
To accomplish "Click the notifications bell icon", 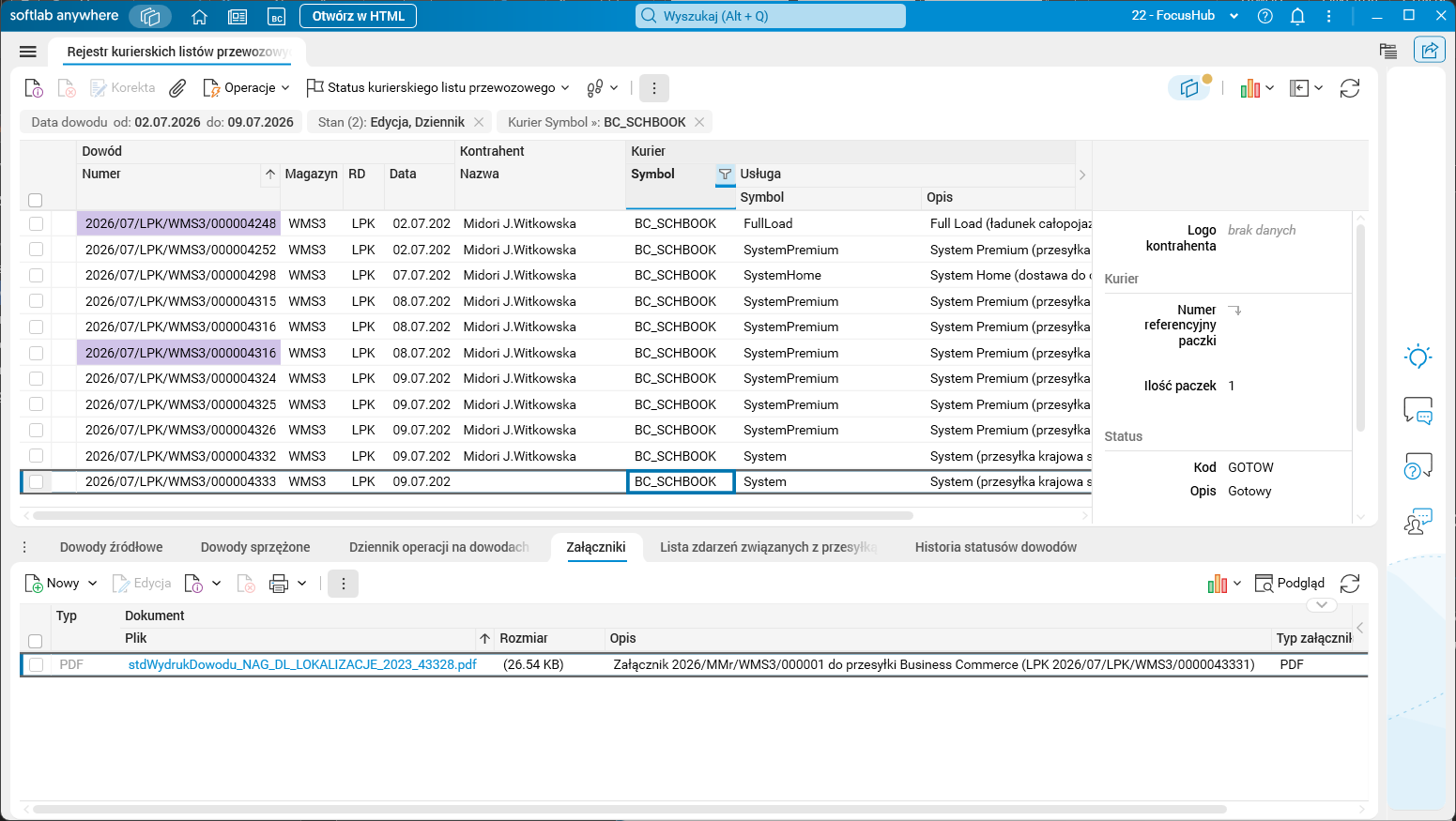I will 1297,16.
